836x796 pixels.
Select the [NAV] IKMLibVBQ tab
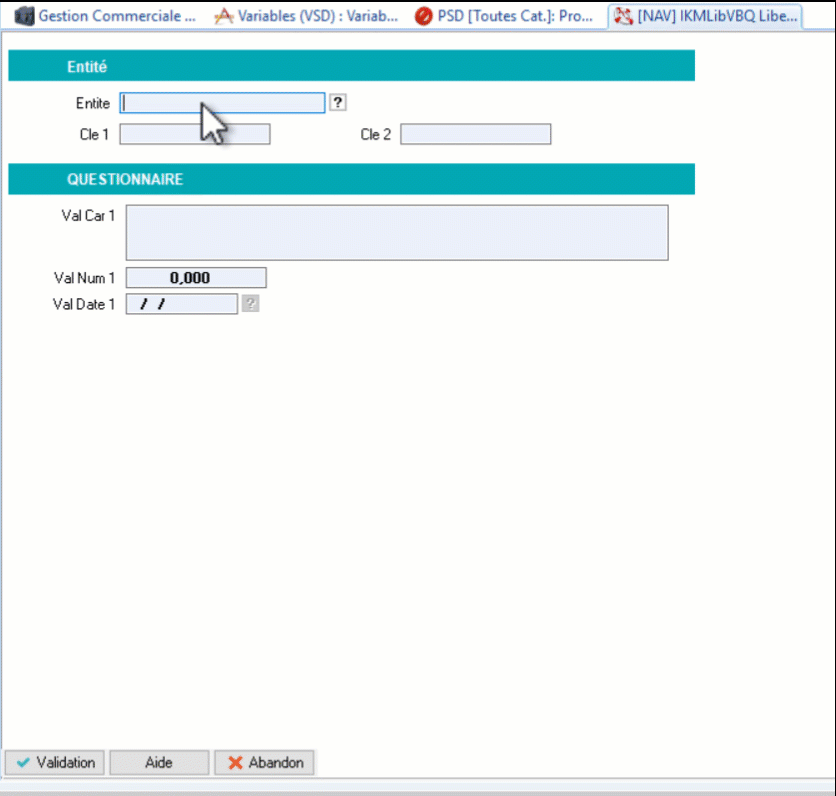tap(717, 17)
